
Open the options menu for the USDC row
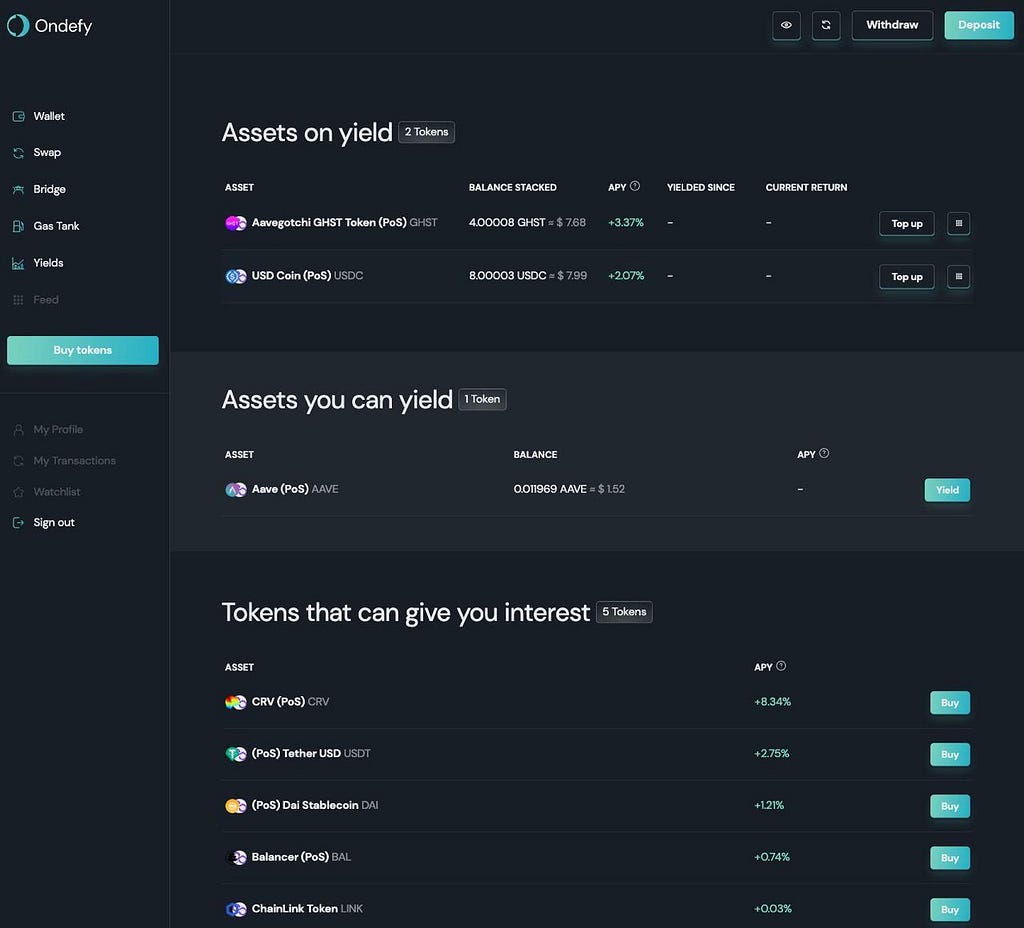(x=958, y=277)
